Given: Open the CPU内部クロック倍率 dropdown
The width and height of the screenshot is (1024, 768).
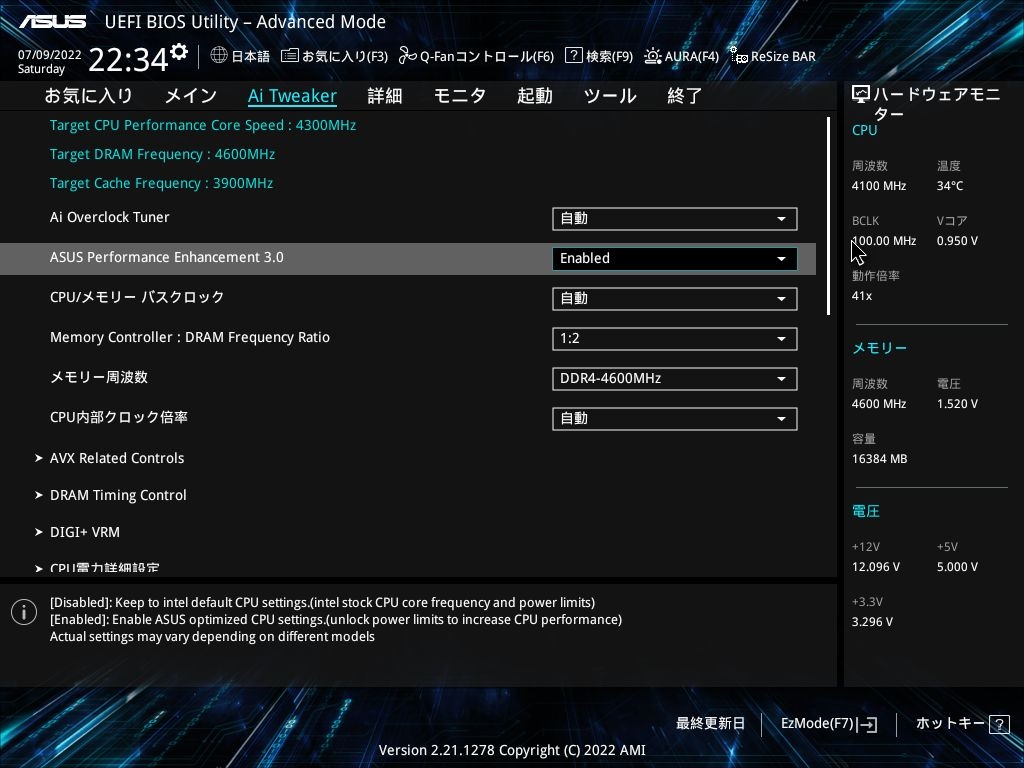Looking at the screenshot, I should (675, 419).
